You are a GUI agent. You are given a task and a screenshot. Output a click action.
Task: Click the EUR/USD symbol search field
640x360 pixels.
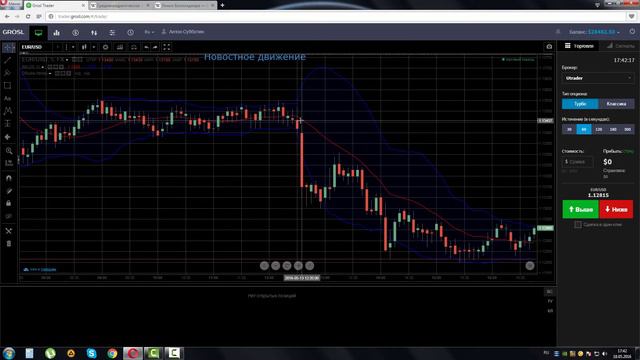point(37,47)
